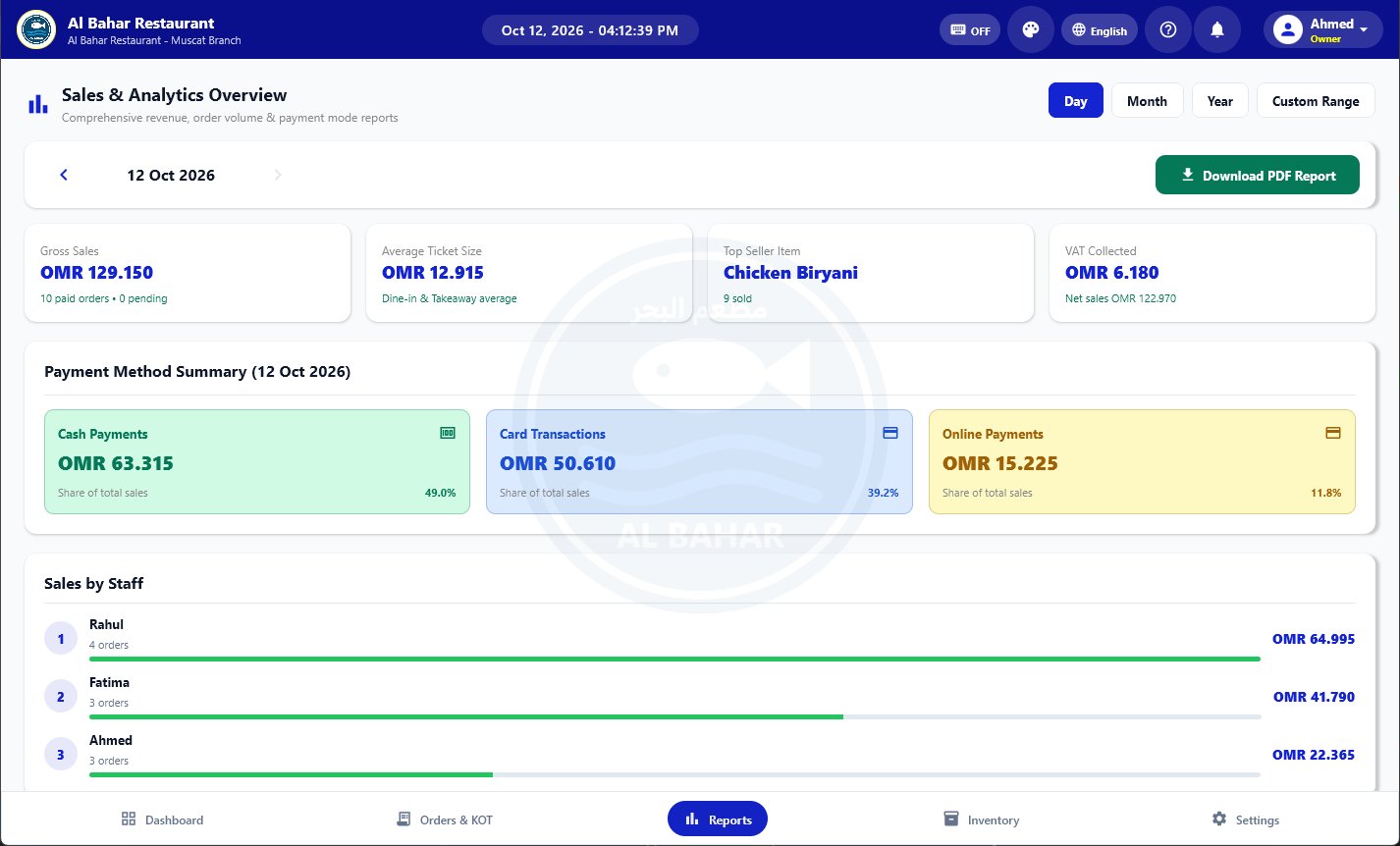Click Ahmed's staff sales progress bar
The height and width of the screenshot is (846, 1400).
(674, 774)
